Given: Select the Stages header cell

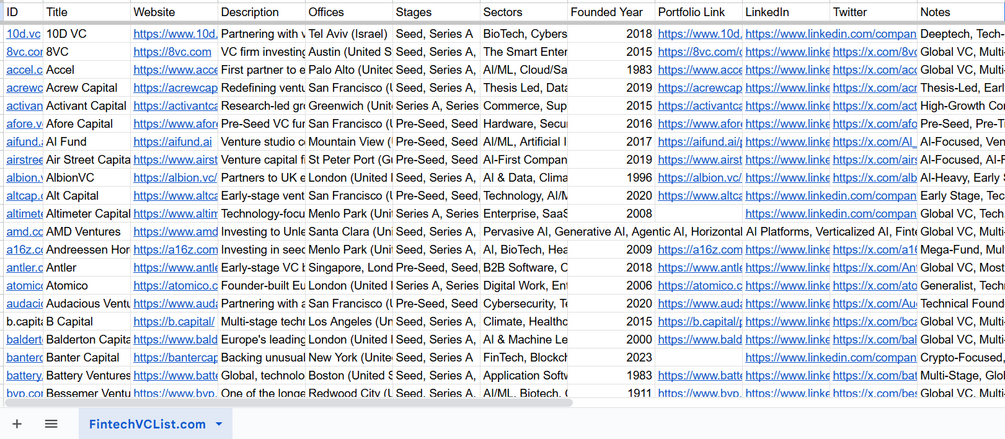Looking at the screenshot, I should coord(436,12).
